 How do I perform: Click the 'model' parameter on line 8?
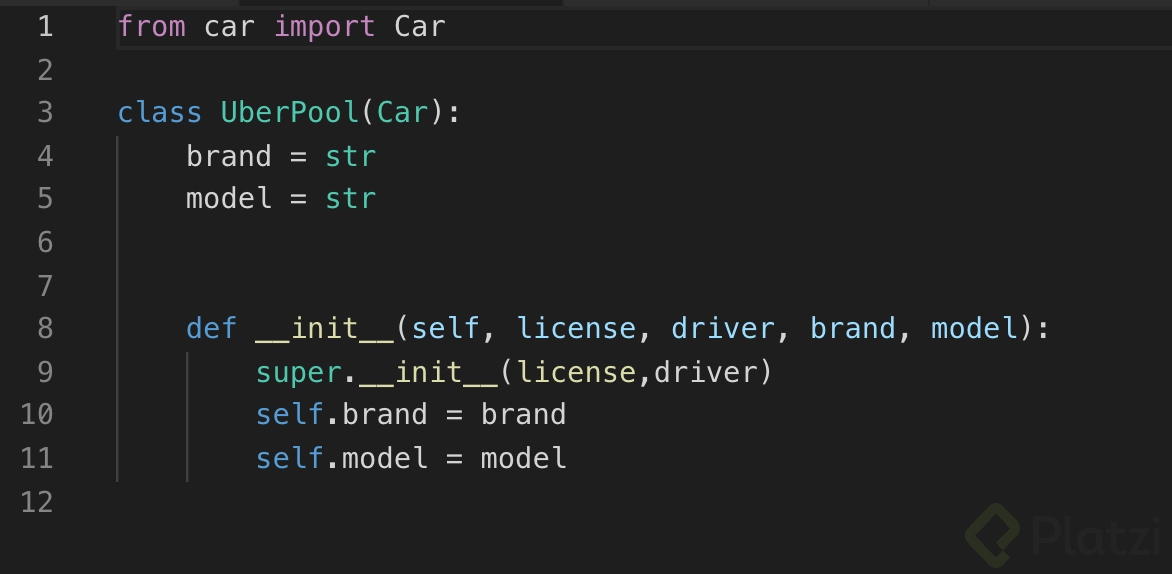[x=975, y=328]
